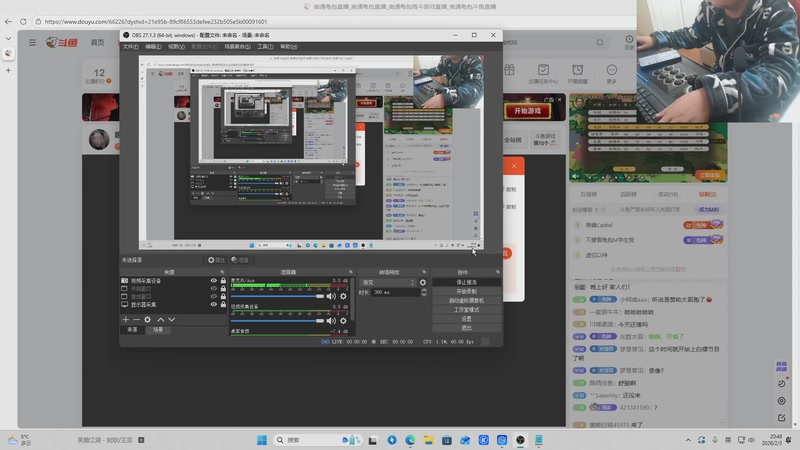Switch to the 场景 tab in OBS
The width and height of the screenshot is (800, 450).
click(158, 330)
